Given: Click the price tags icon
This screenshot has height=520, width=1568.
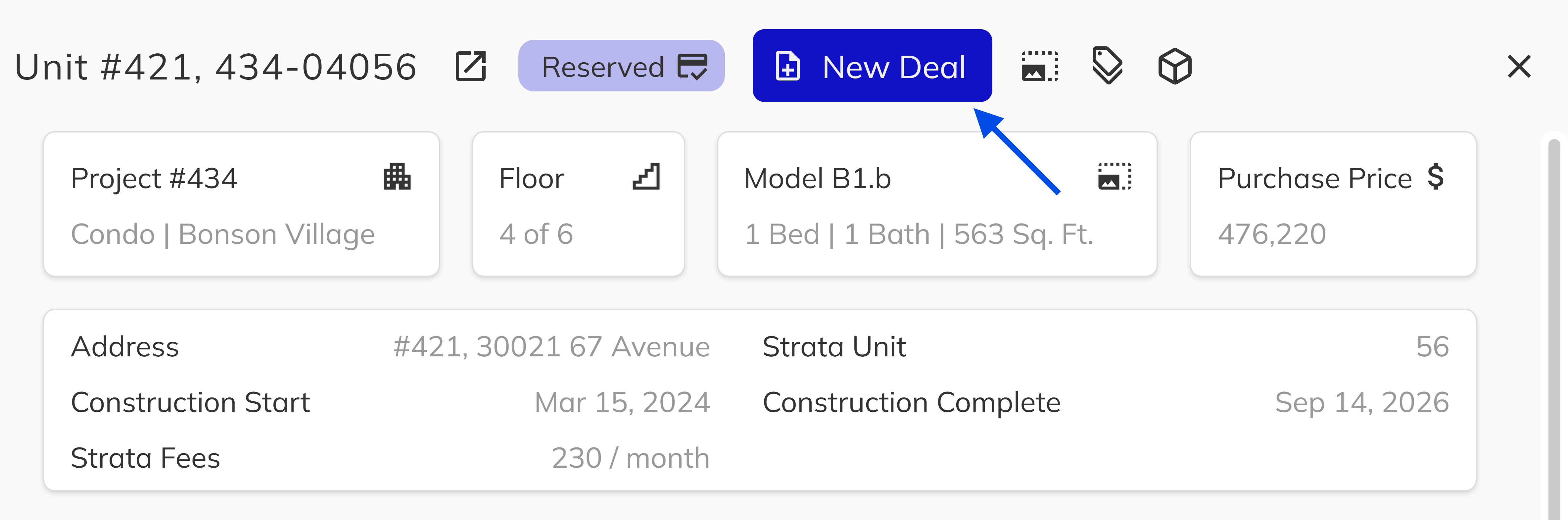Looking at the screenshot, I should click(1107, 66).
